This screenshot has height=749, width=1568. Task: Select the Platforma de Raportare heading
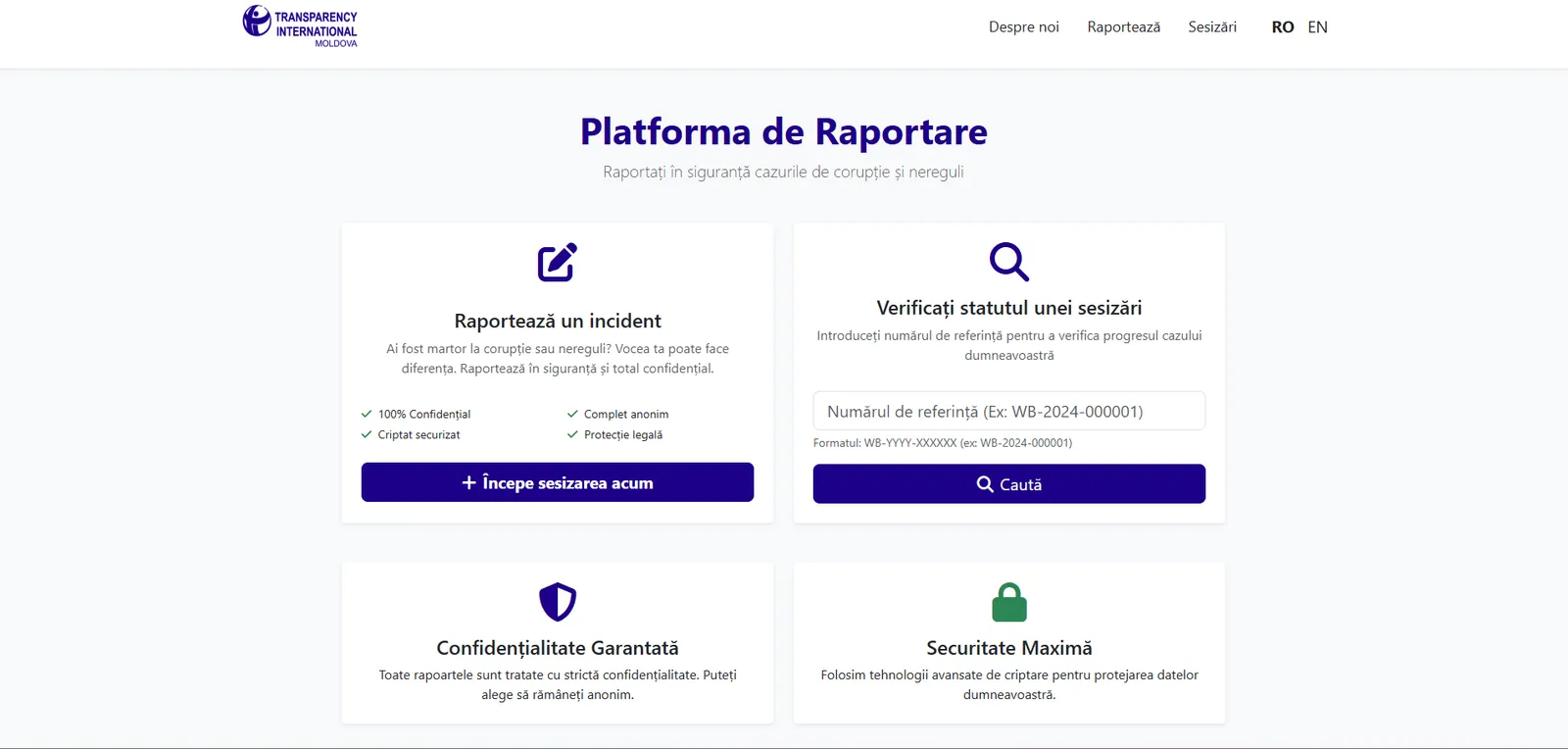click(784, 131)
